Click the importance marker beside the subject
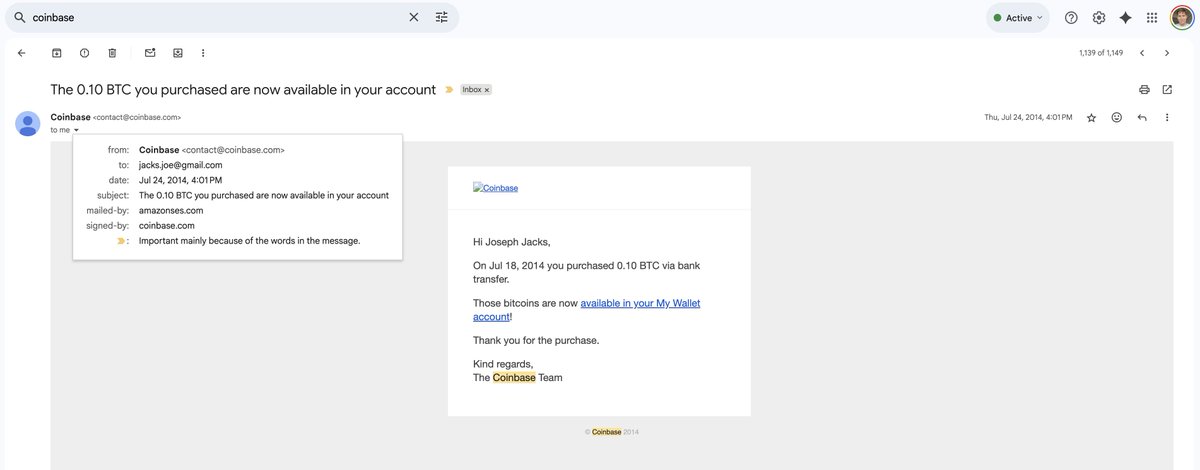Screen dimensions: 1200x470 point(449,90)
